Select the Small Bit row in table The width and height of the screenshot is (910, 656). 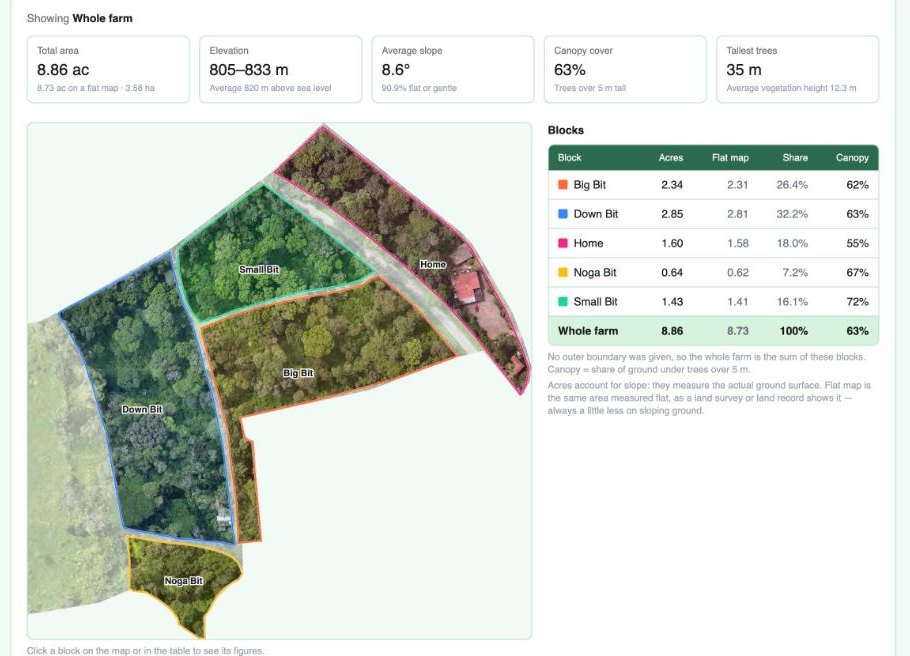coord(713,301)
